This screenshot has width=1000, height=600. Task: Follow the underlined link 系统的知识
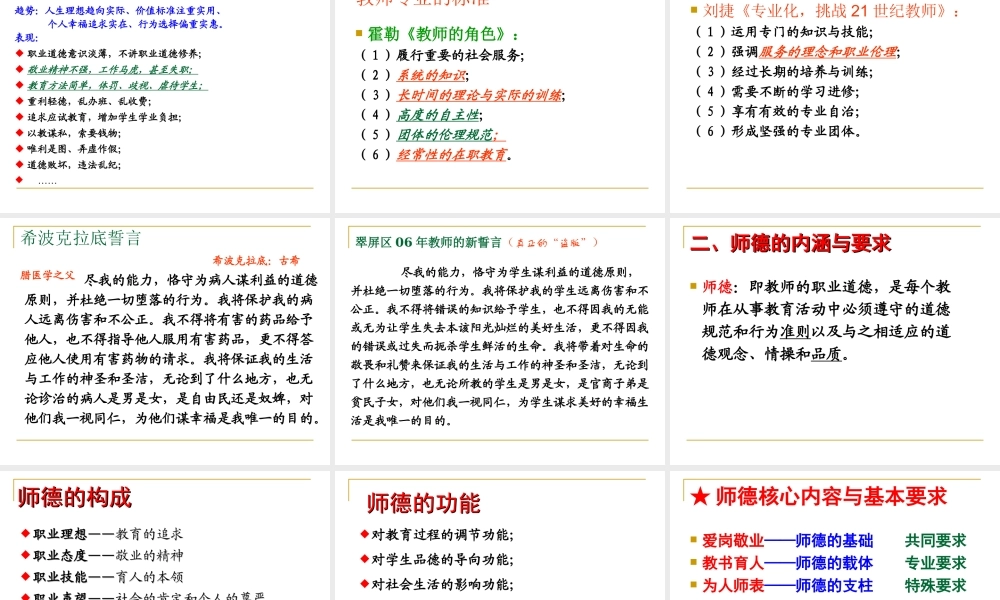(x=431, y=75)
